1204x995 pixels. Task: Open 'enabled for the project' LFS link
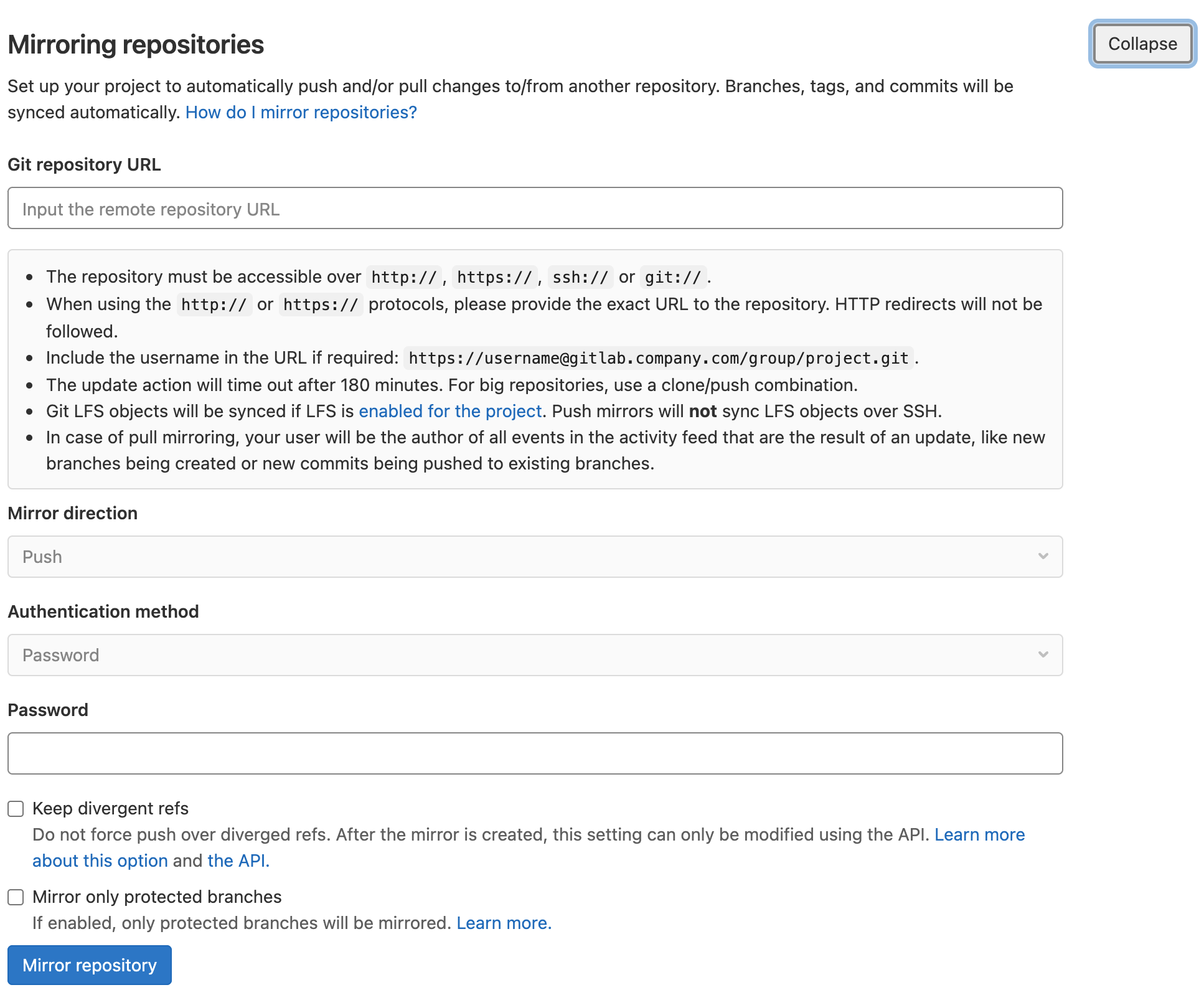[449, 412]
